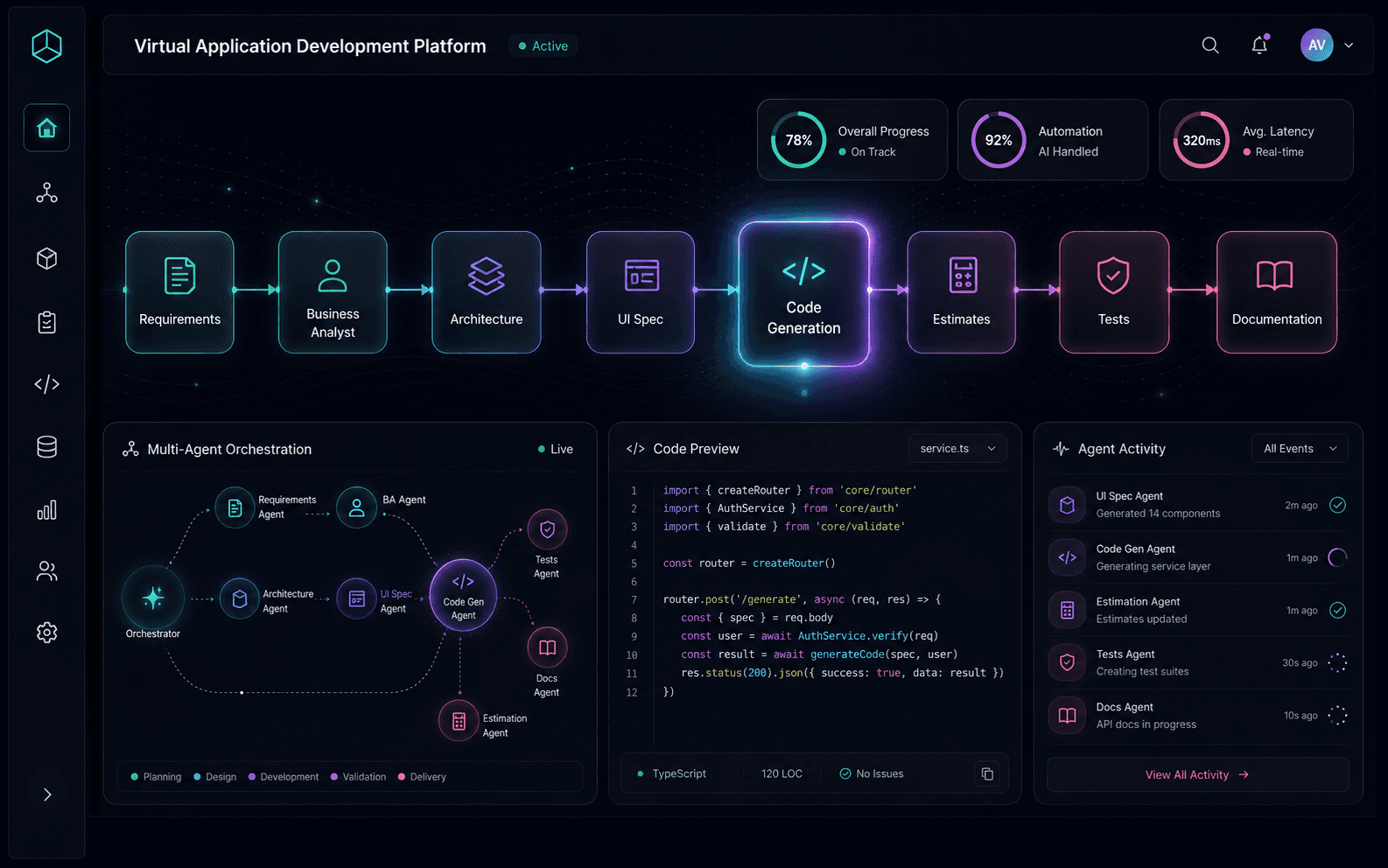This screenshot has height=868, width=1388.
Task: Click the Requirements Agent node icon
Action: (235, 507)
